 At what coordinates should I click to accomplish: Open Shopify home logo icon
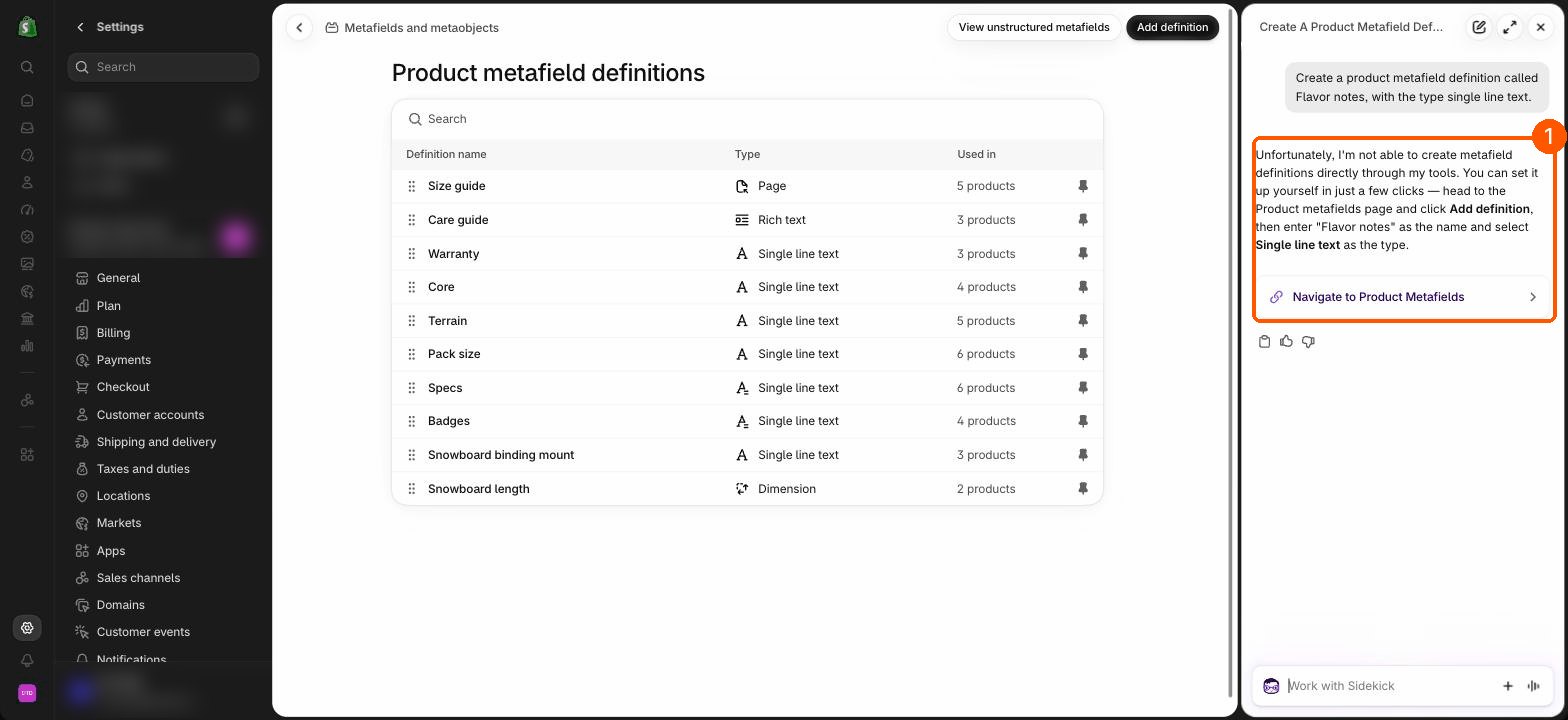pos(27,27)
